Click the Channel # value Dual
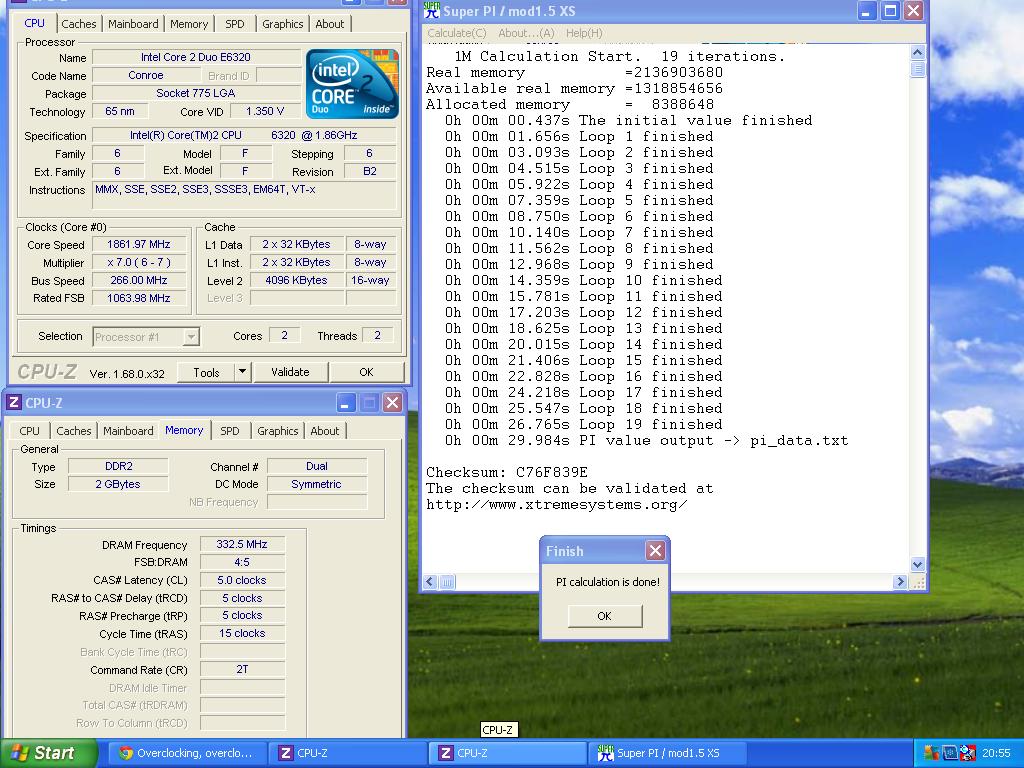This screenshot has height=768, width=1024. point(317,466)
